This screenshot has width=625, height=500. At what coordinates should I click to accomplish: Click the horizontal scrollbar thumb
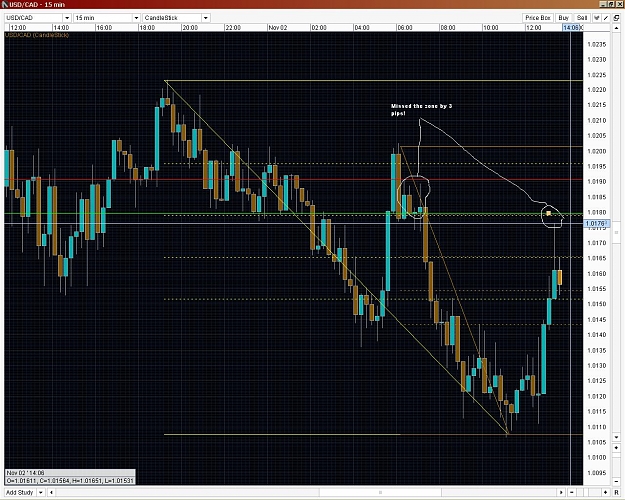pos(380,492)
